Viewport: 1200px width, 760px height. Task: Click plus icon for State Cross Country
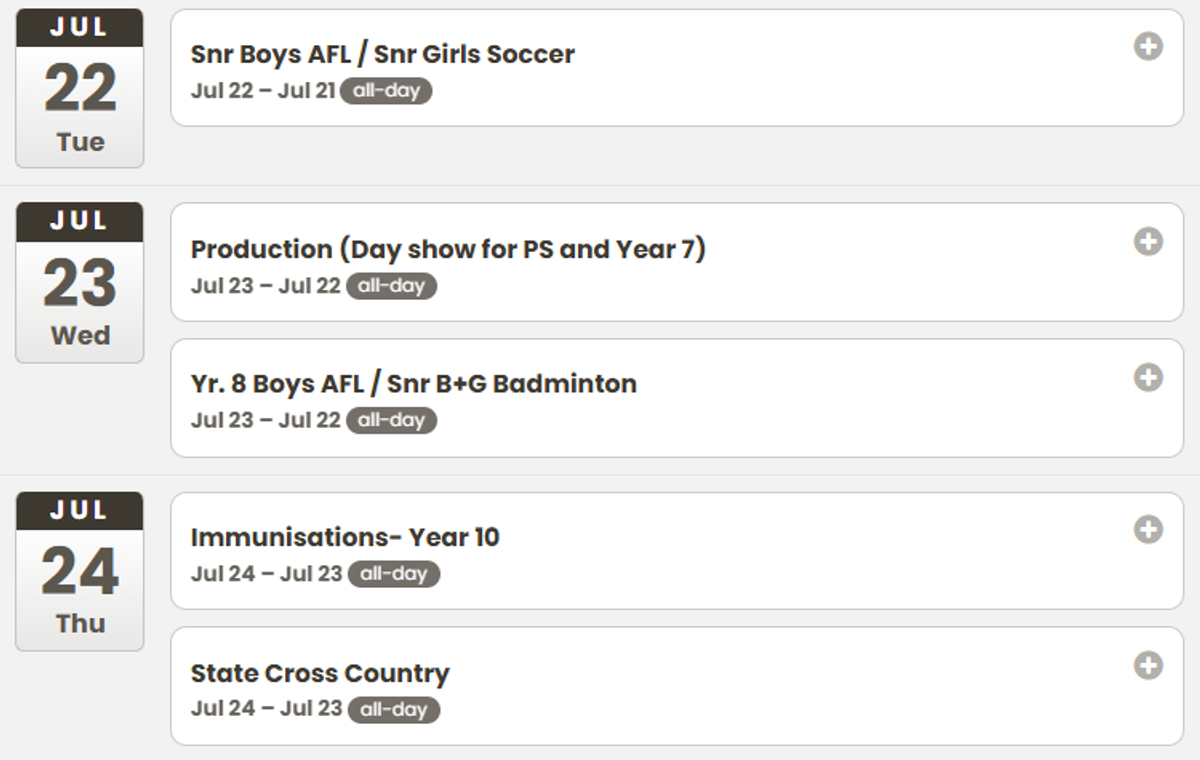tap(1148, 665)
